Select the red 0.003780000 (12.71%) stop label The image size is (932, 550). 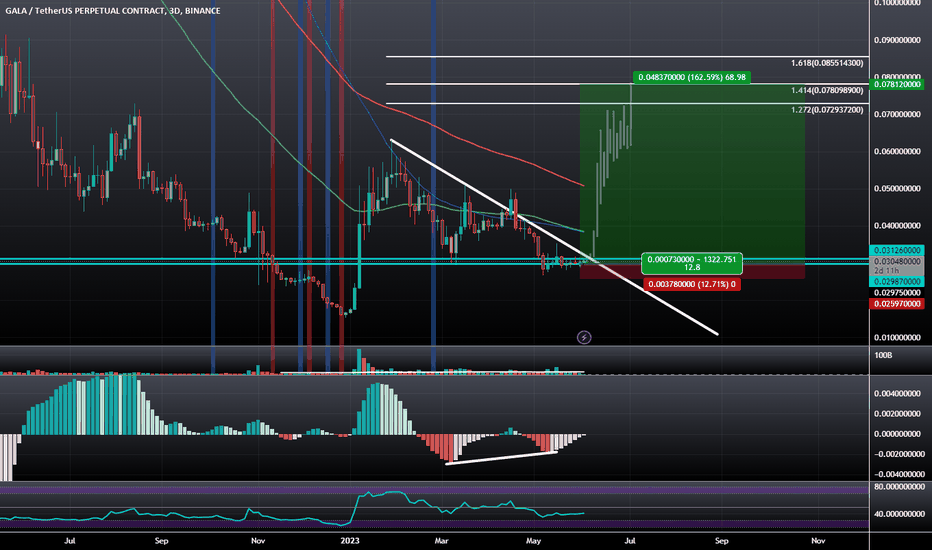692,284
